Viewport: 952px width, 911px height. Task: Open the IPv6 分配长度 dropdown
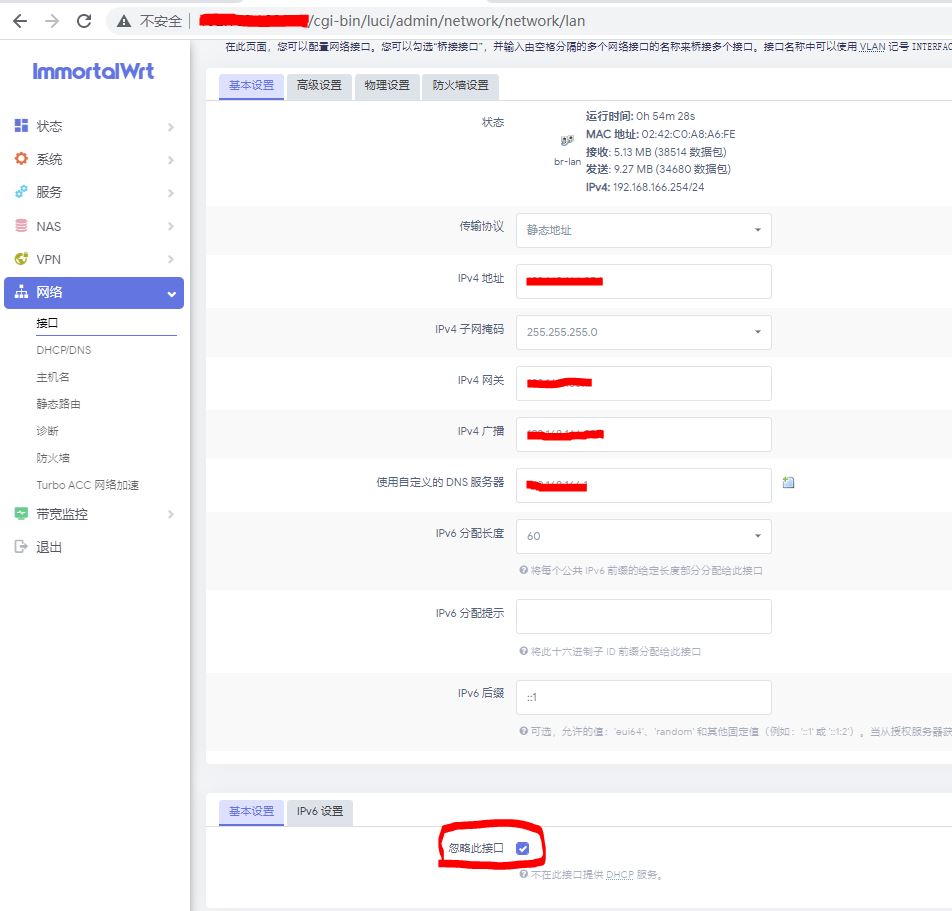click(x=643, y=536)
